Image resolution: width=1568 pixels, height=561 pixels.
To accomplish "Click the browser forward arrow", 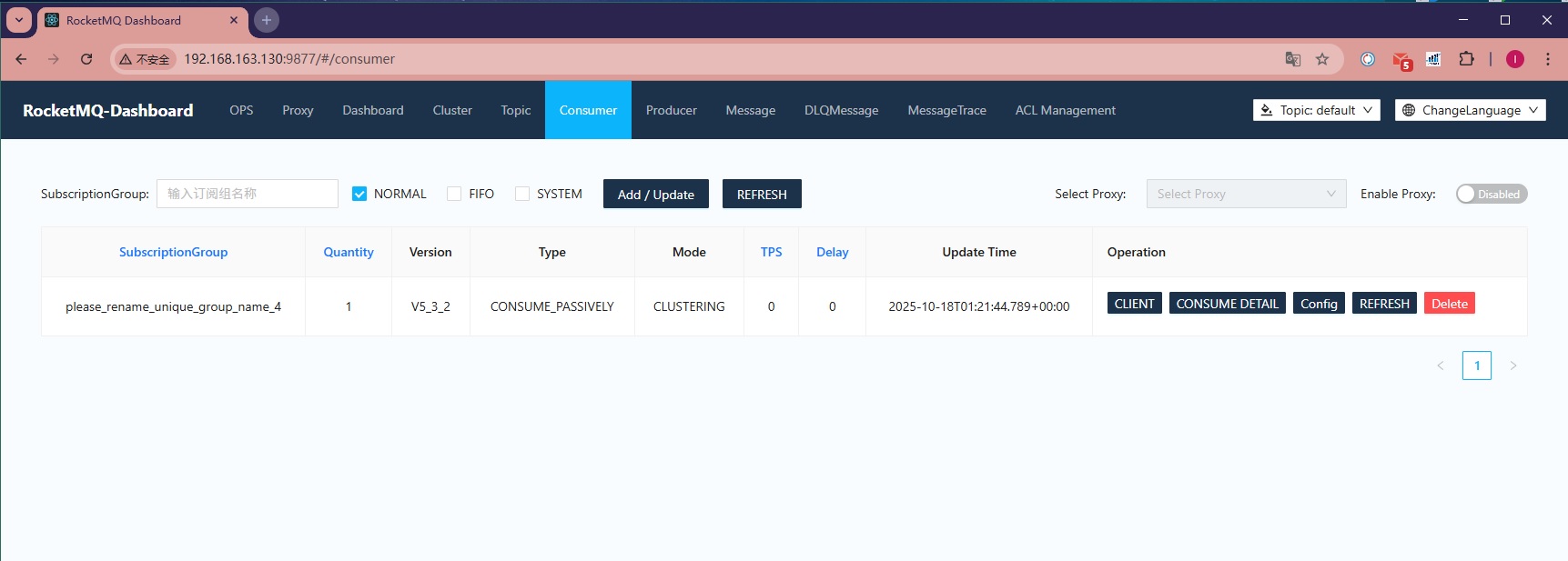I will tap(54, 59).
